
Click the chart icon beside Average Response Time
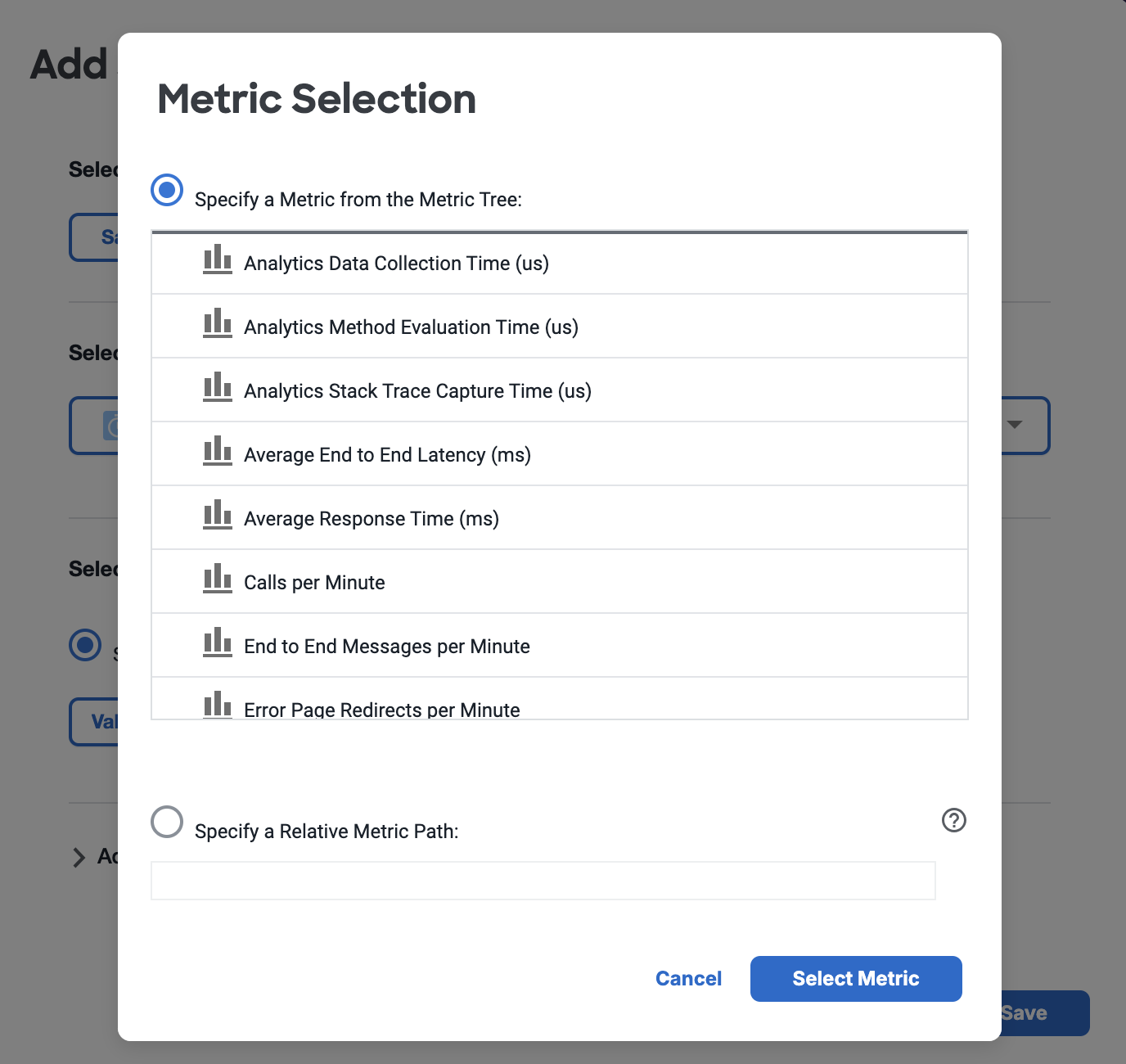point(218,515)
